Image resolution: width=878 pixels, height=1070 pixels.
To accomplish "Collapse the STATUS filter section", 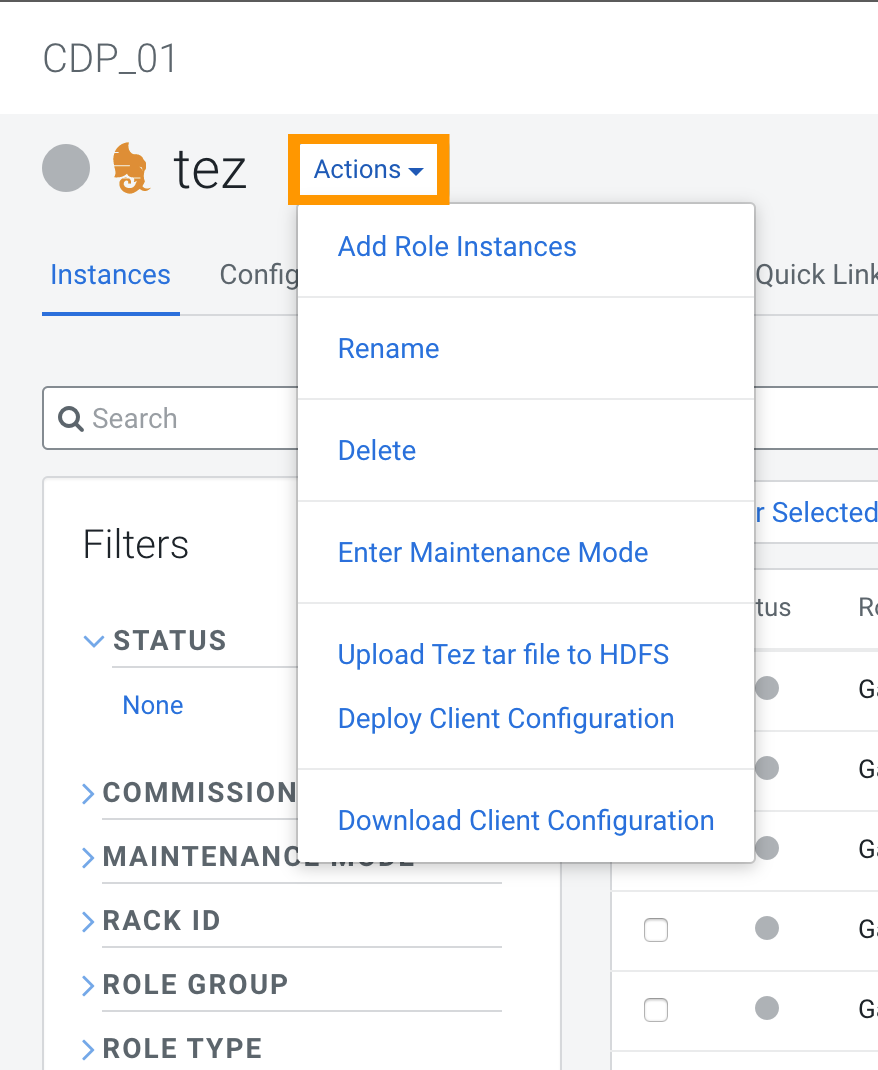I will [x=95, y=641].
